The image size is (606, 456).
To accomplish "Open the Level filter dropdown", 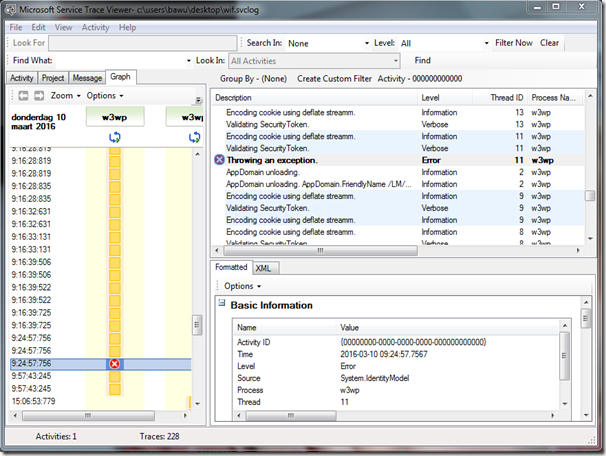I will point(487,43).
